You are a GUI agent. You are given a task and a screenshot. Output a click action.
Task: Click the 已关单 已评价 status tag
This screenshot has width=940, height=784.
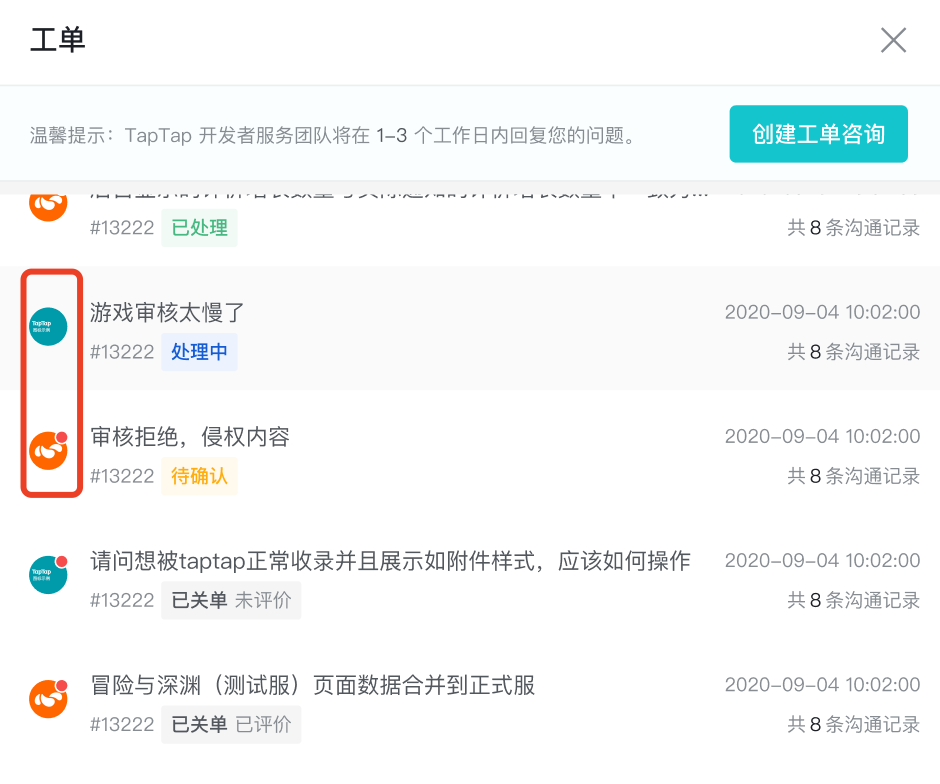(x=231, y=724)
